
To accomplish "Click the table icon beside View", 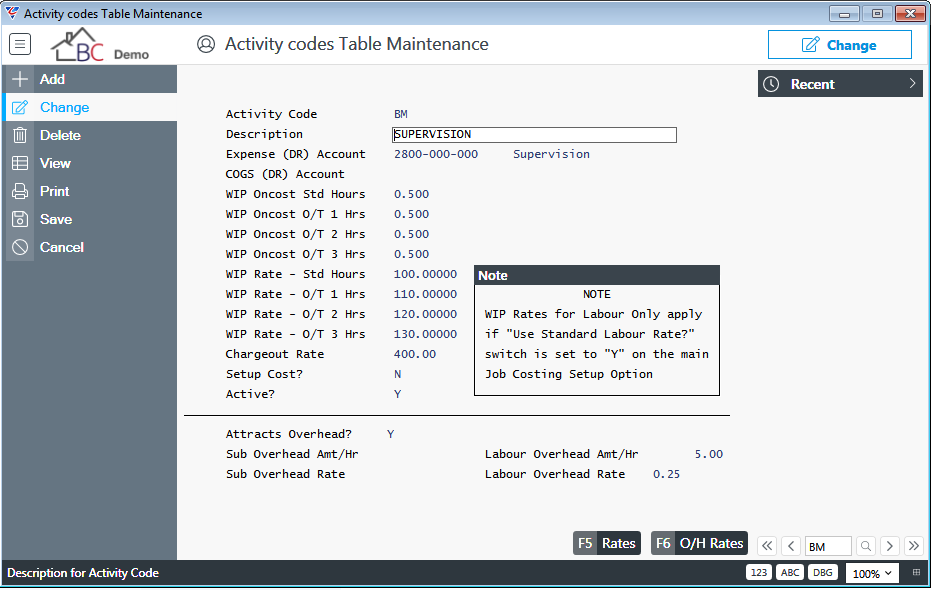I will click(x=20, y=163).
